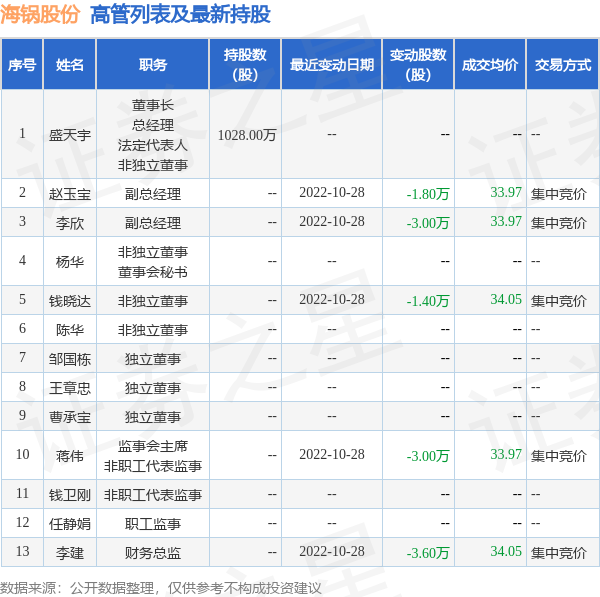Screen dimensions: 600x597
Task: Click the -1.80万 change value
Action: [428, 194]
